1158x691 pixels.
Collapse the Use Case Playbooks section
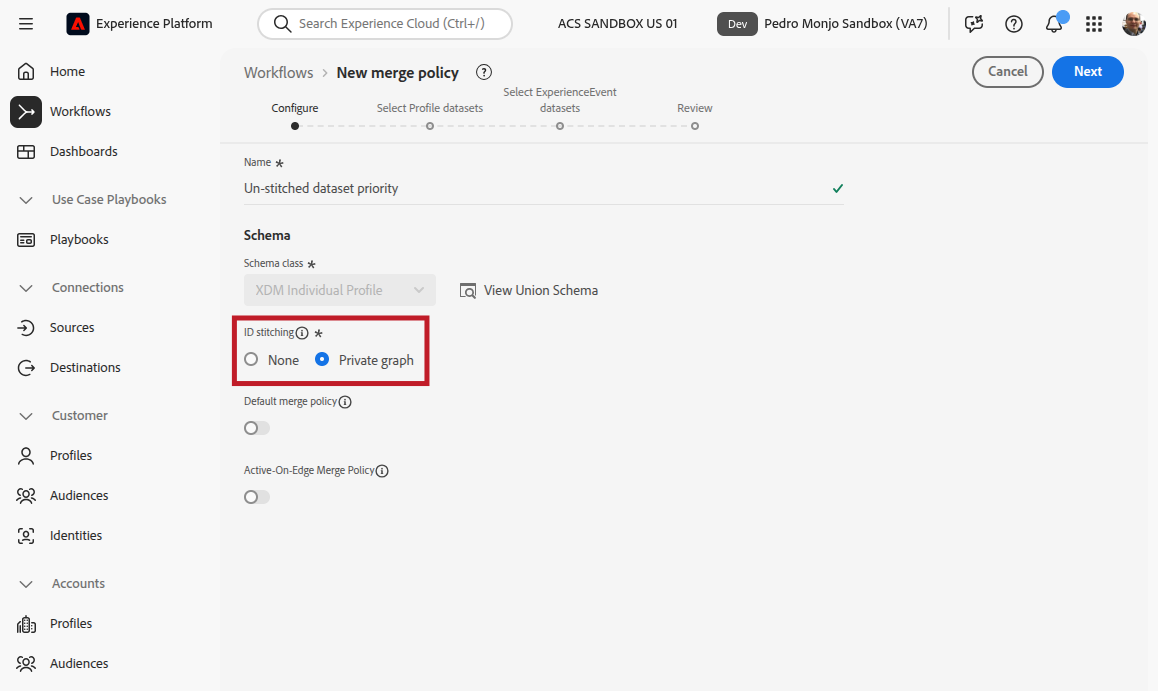(x=27, y=200)
